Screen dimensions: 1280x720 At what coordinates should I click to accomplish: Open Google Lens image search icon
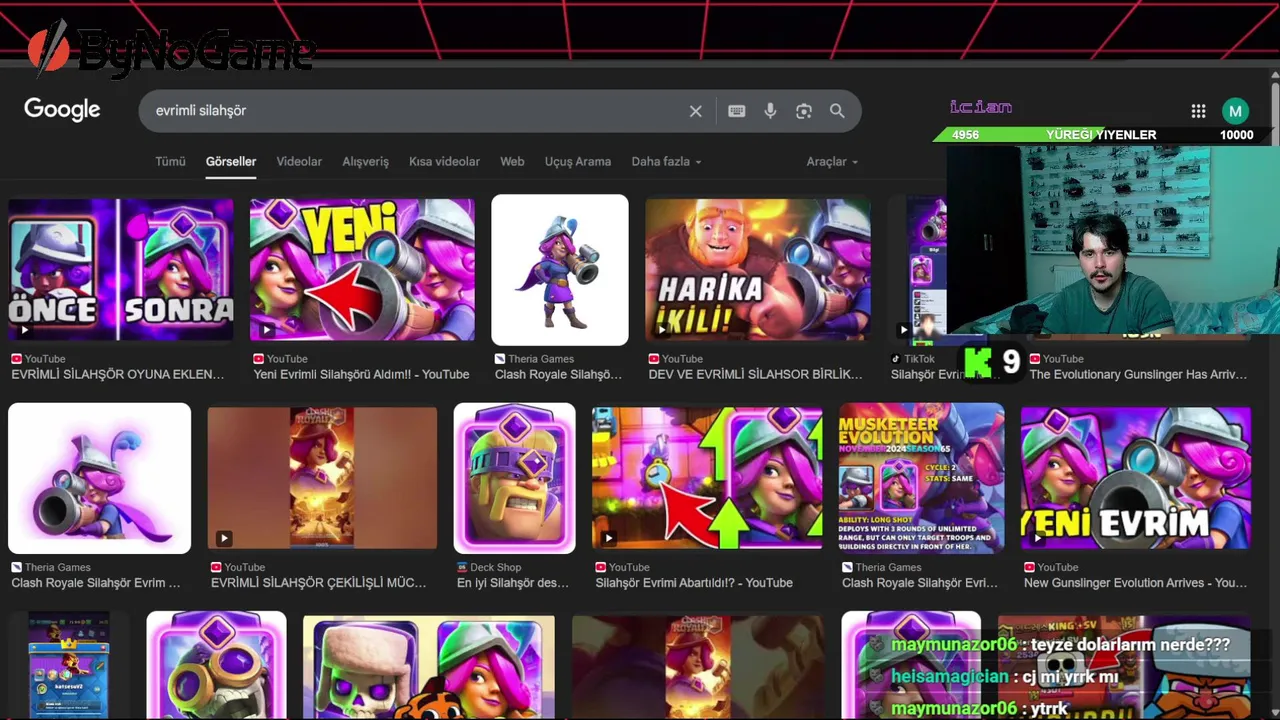coord(804,111)
